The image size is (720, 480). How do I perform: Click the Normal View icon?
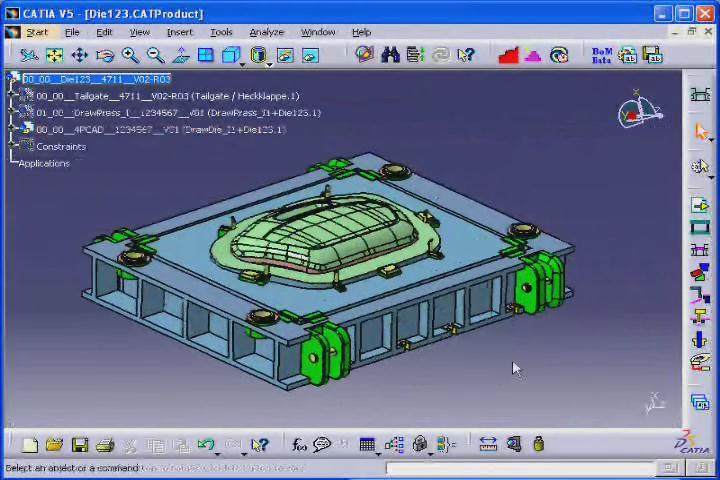coord(181,55)
